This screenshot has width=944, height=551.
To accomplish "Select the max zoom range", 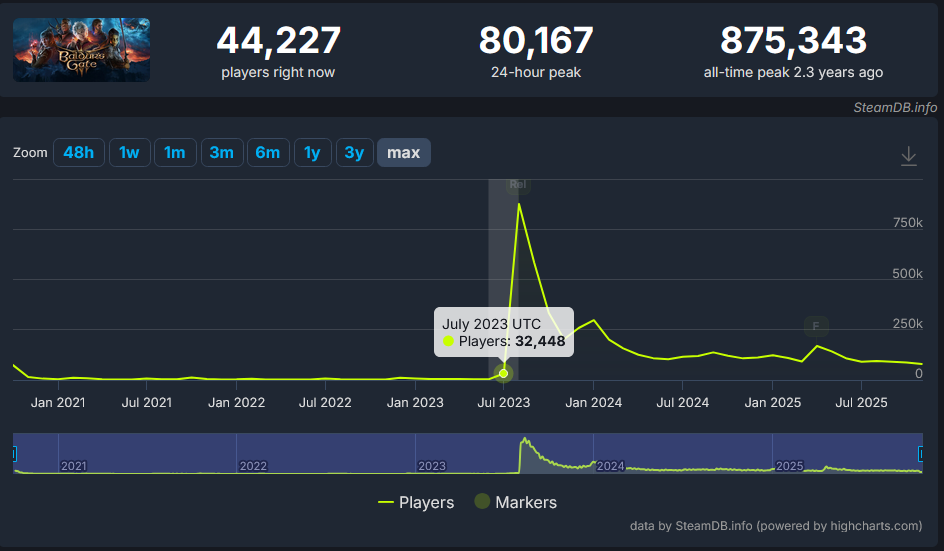I will (403, 152).
